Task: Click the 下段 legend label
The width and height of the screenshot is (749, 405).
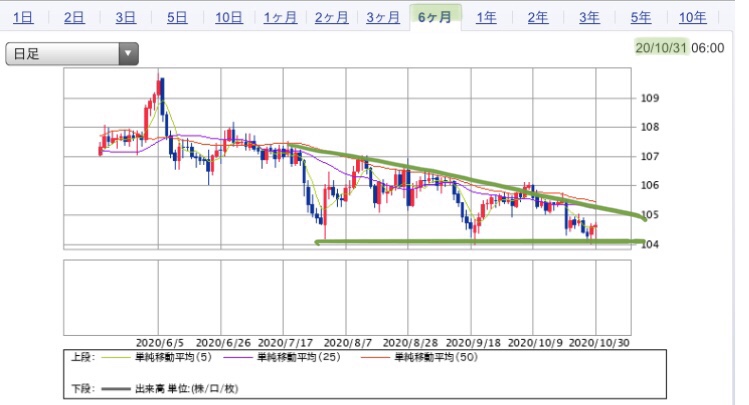Action: pyautogui.click(x=83, y=389)
